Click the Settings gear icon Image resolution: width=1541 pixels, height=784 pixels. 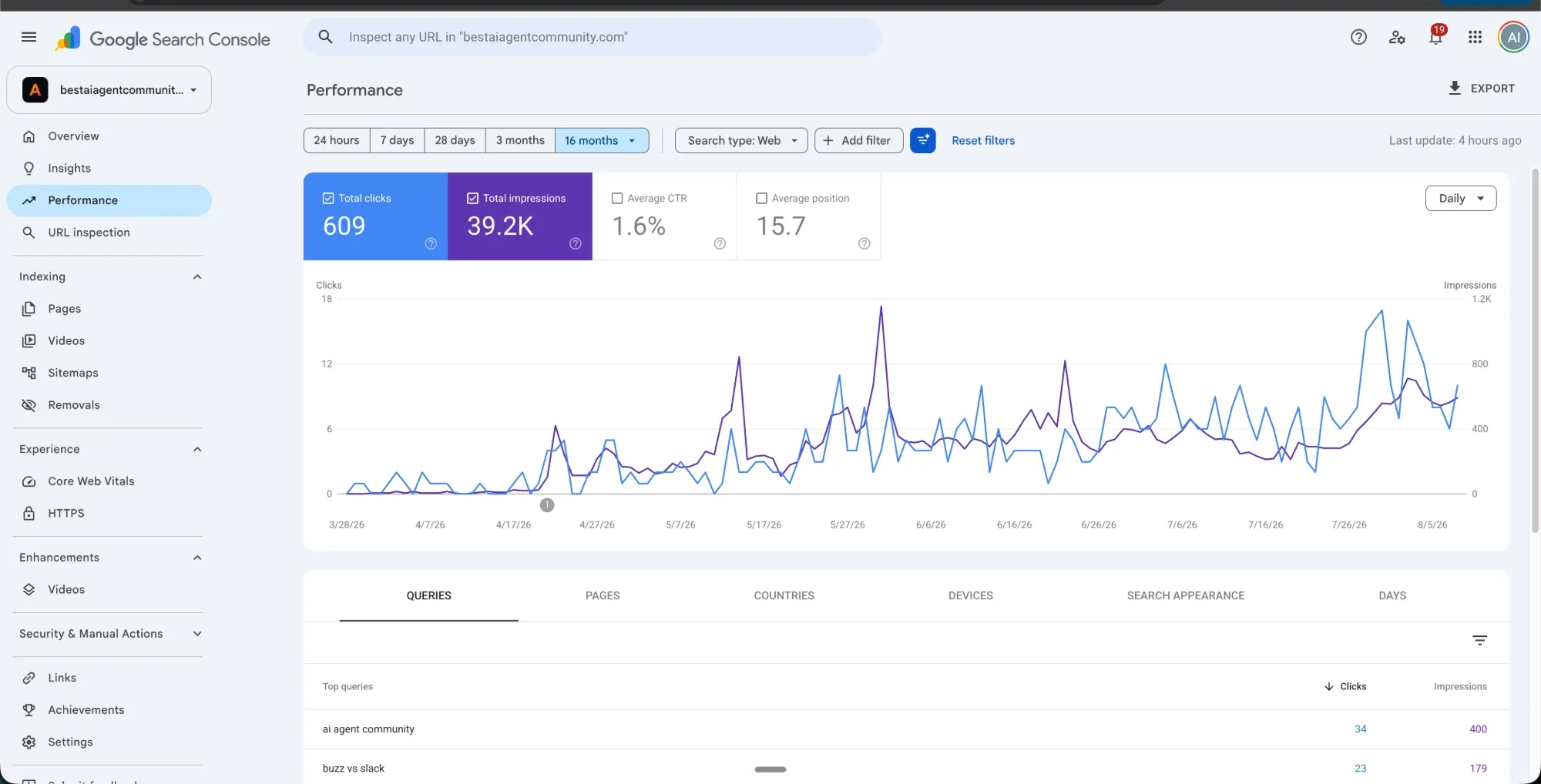point(29,742)
